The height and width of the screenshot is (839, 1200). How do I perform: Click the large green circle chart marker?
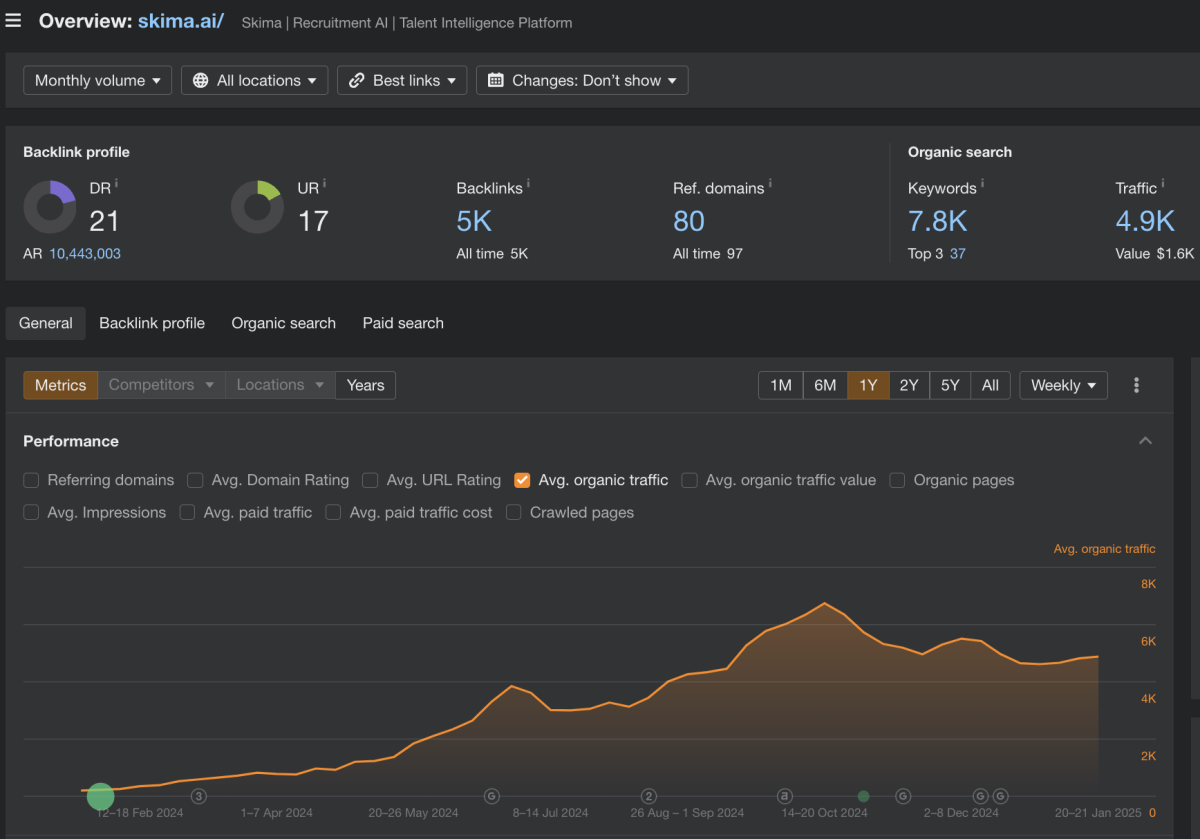(100, 796)
